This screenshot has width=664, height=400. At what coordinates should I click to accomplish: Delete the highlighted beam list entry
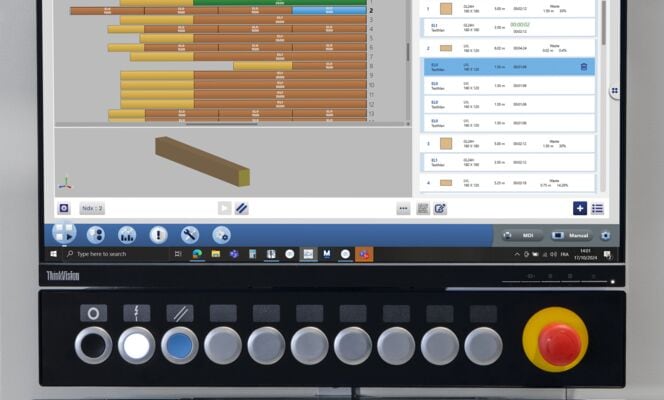pyautogui.click(x=583, y=67)
